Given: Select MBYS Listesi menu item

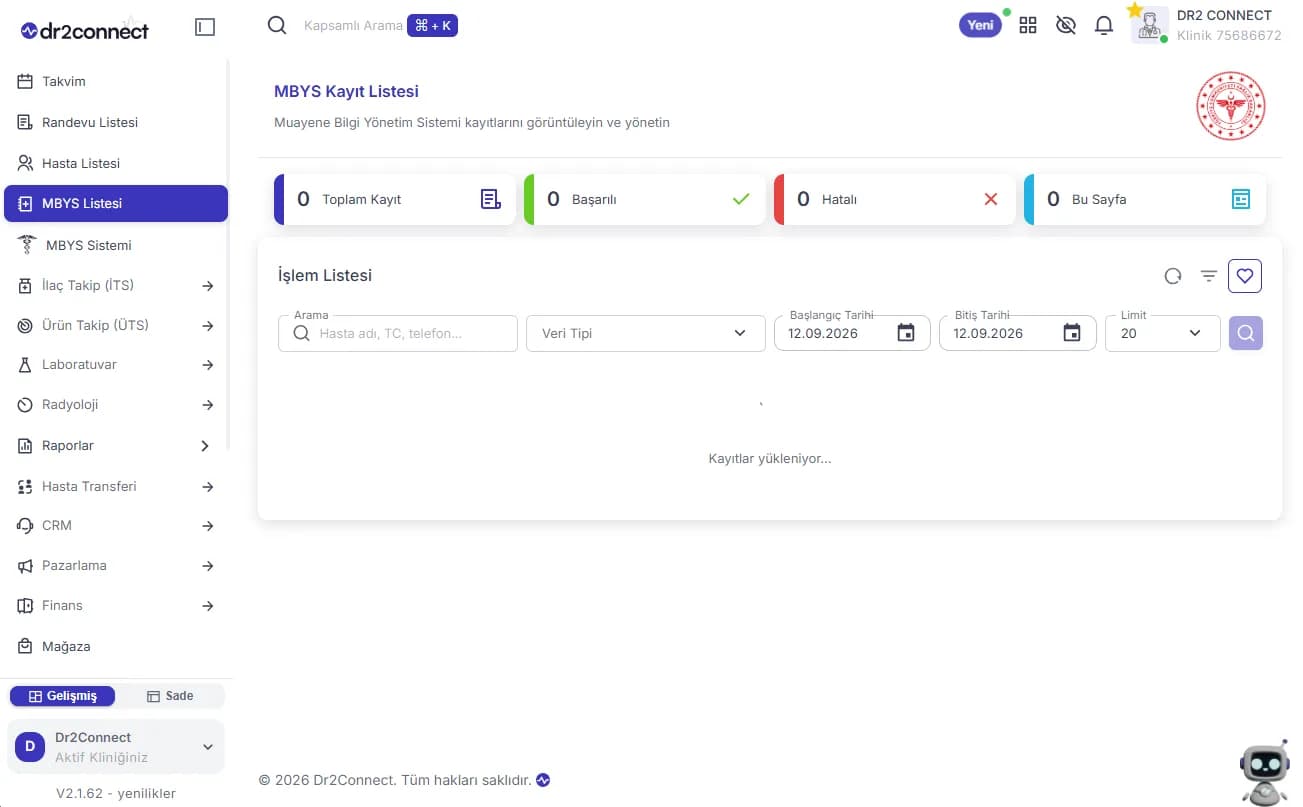Looking at the screenshot, I should click(116, 203).
